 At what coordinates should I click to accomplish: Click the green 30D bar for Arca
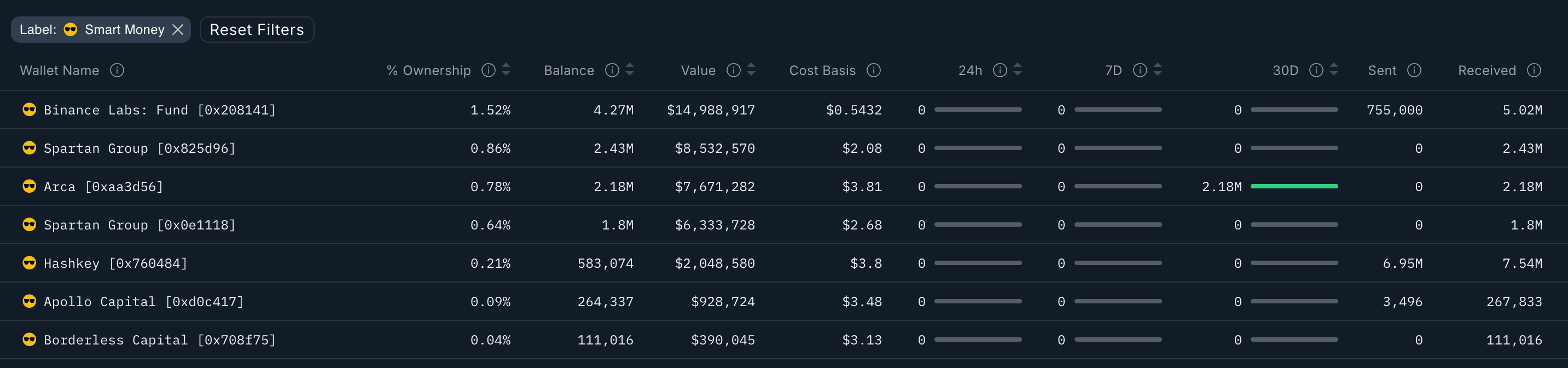(1294, 186)
